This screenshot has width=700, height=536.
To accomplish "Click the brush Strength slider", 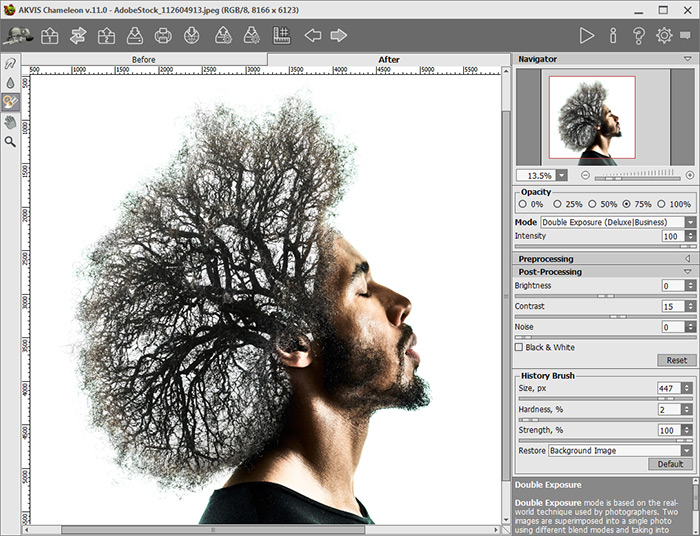I will [605, 440].
